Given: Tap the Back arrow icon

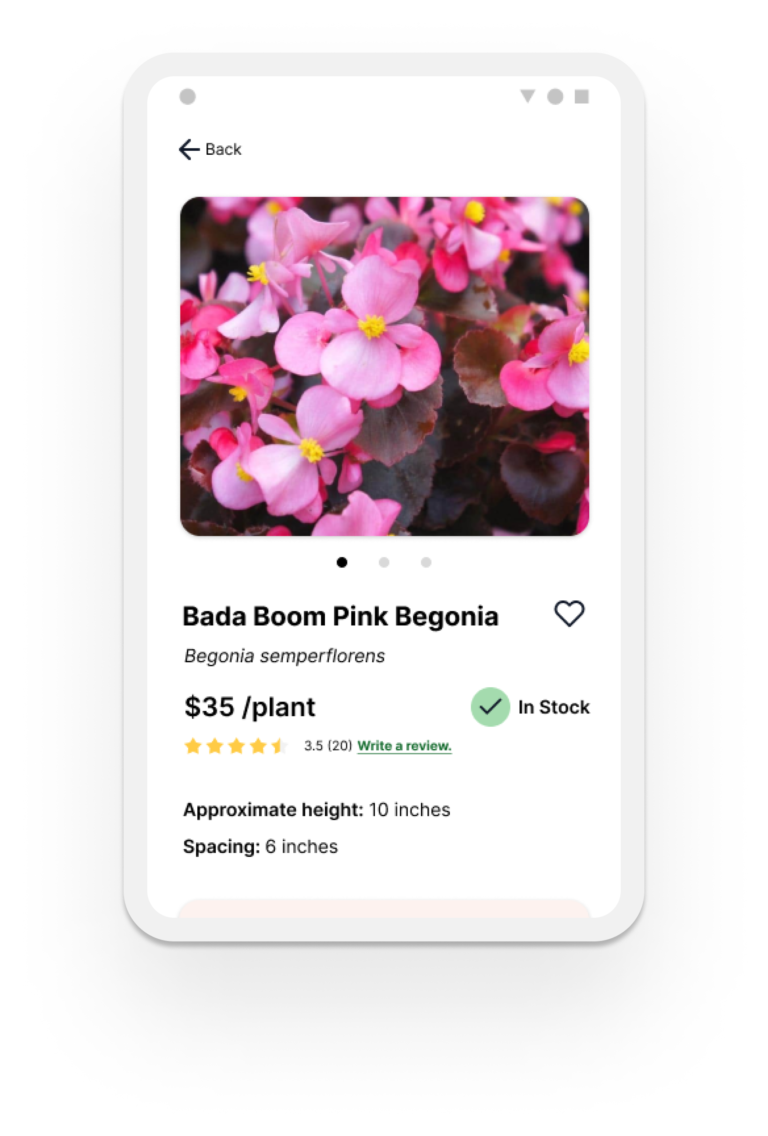Looking at the screenshot, I should 189,149.
